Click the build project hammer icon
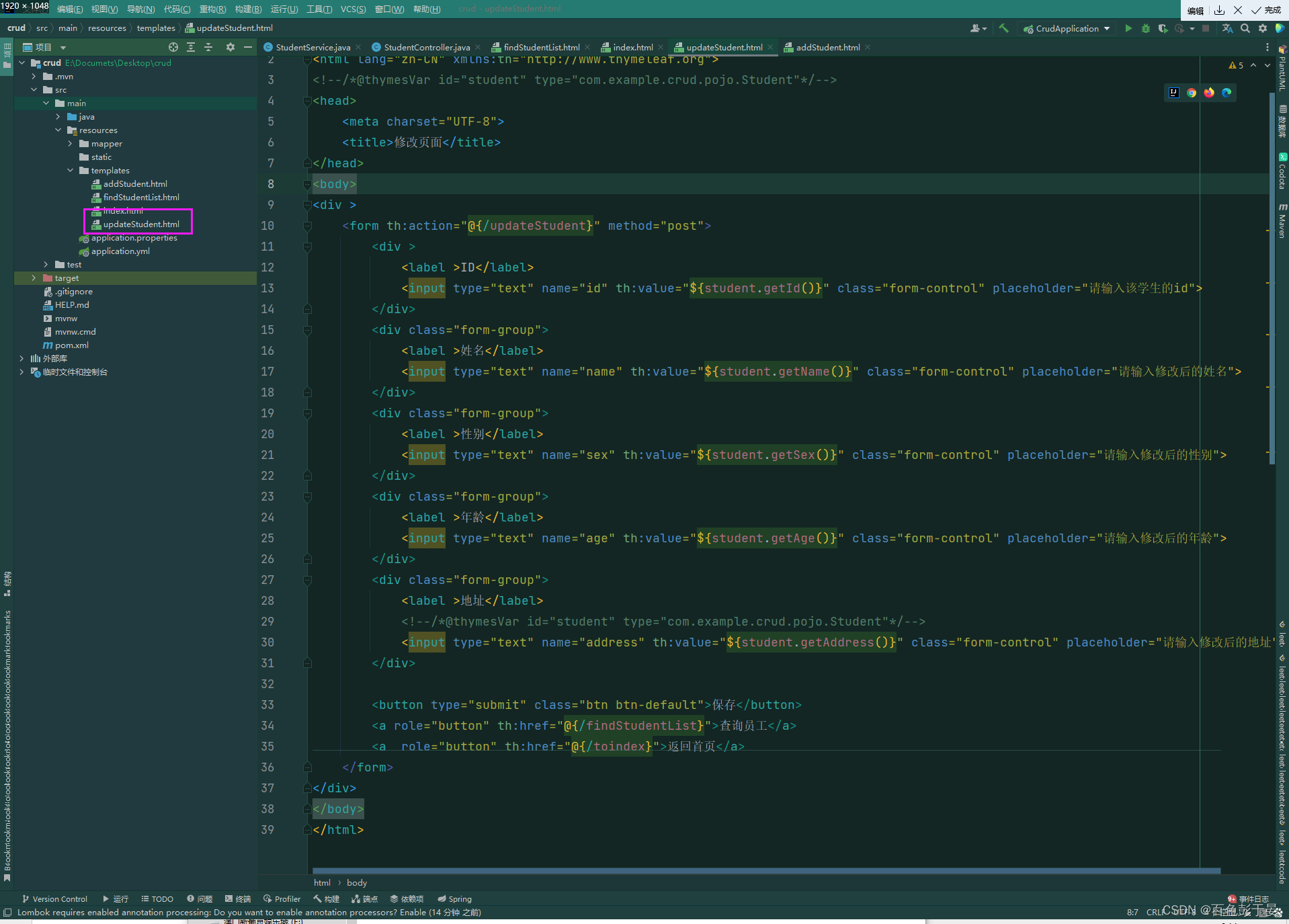This screenshot has width=1289, height=924. [x=1004, y=28]
